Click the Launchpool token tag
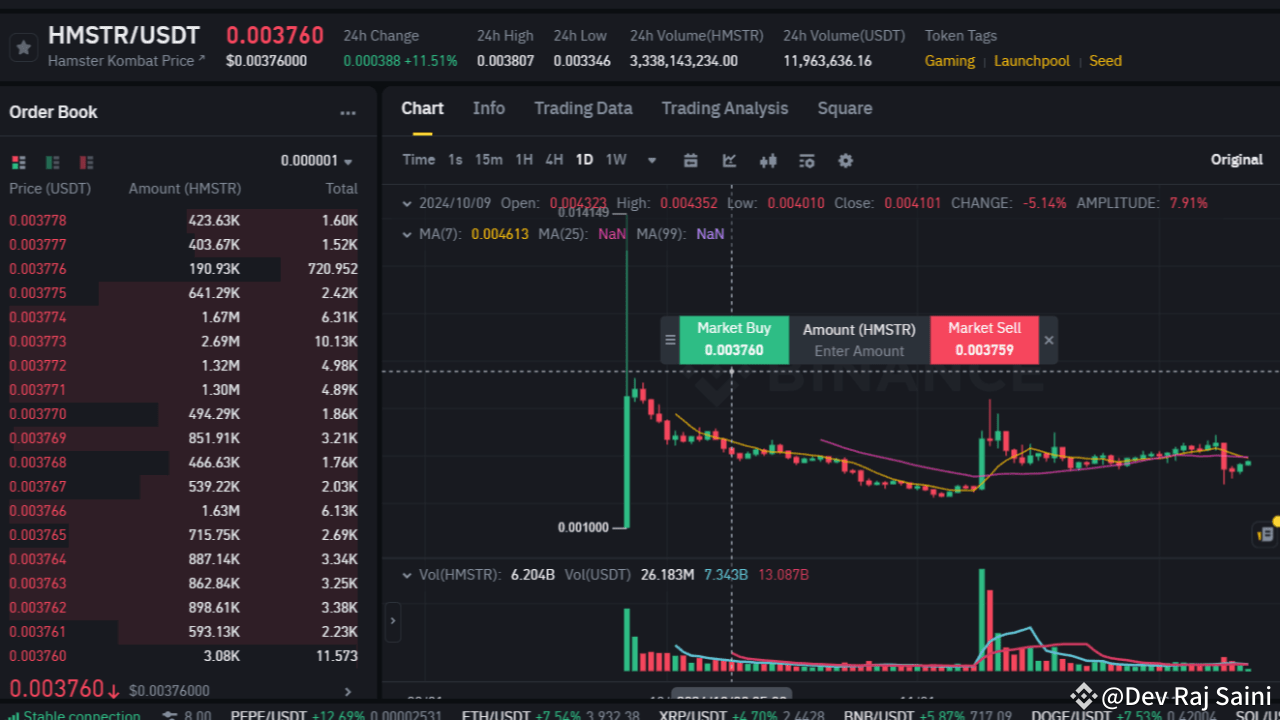Screen dimensions: 1280x720 click(1032, 61)
